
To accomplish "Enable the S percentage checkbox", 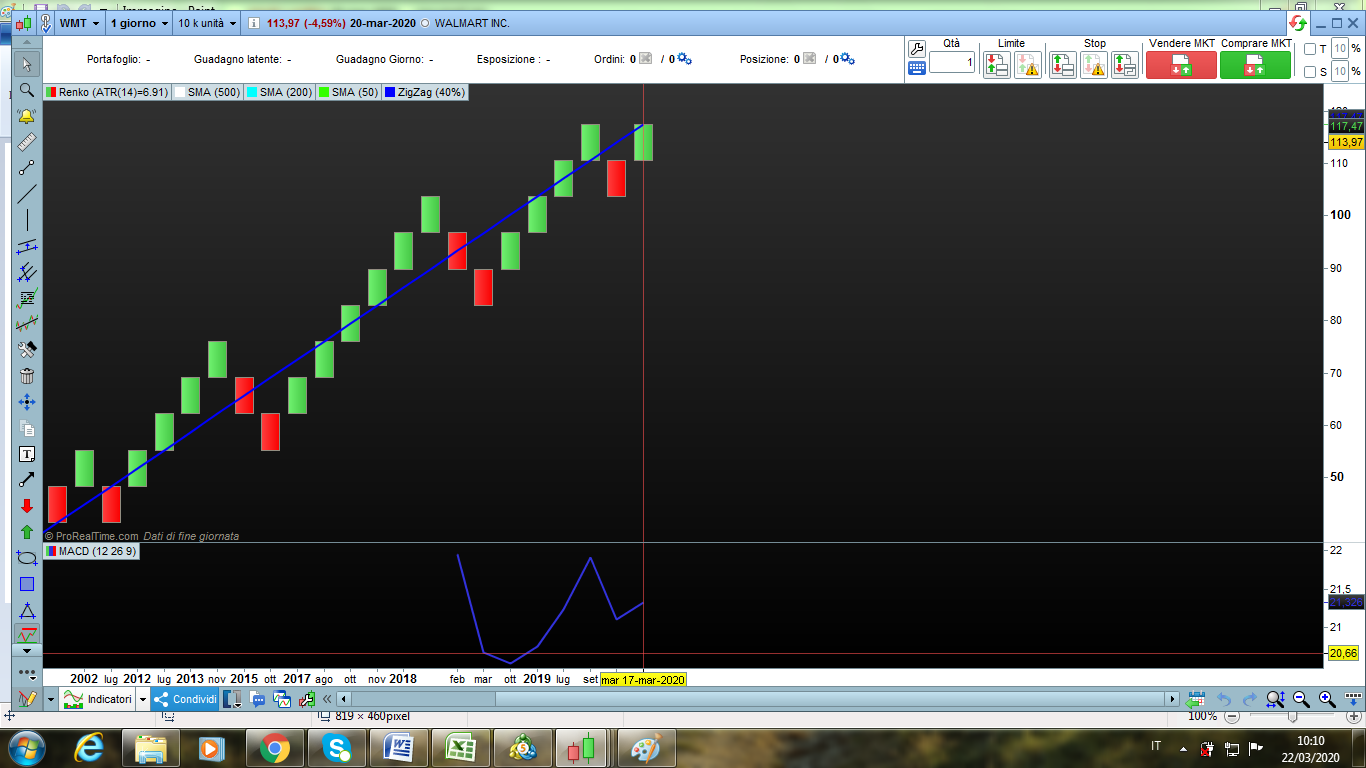I will (1311, 72).
